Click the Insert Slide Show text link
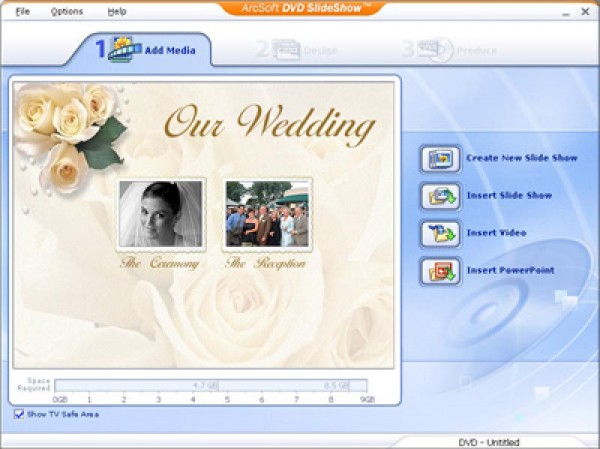The image size is (600, 449). click(x=509, y=195)
